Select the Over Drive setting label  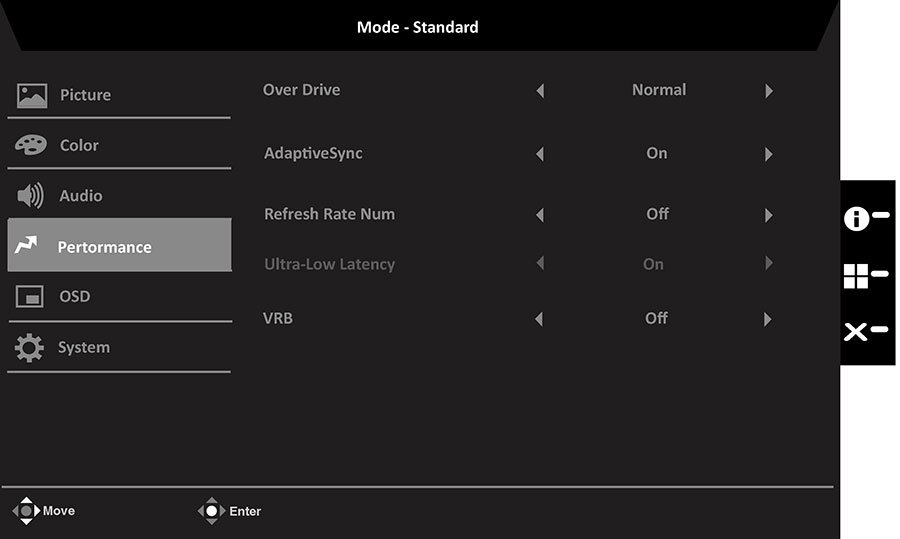(x=301, y=90)
